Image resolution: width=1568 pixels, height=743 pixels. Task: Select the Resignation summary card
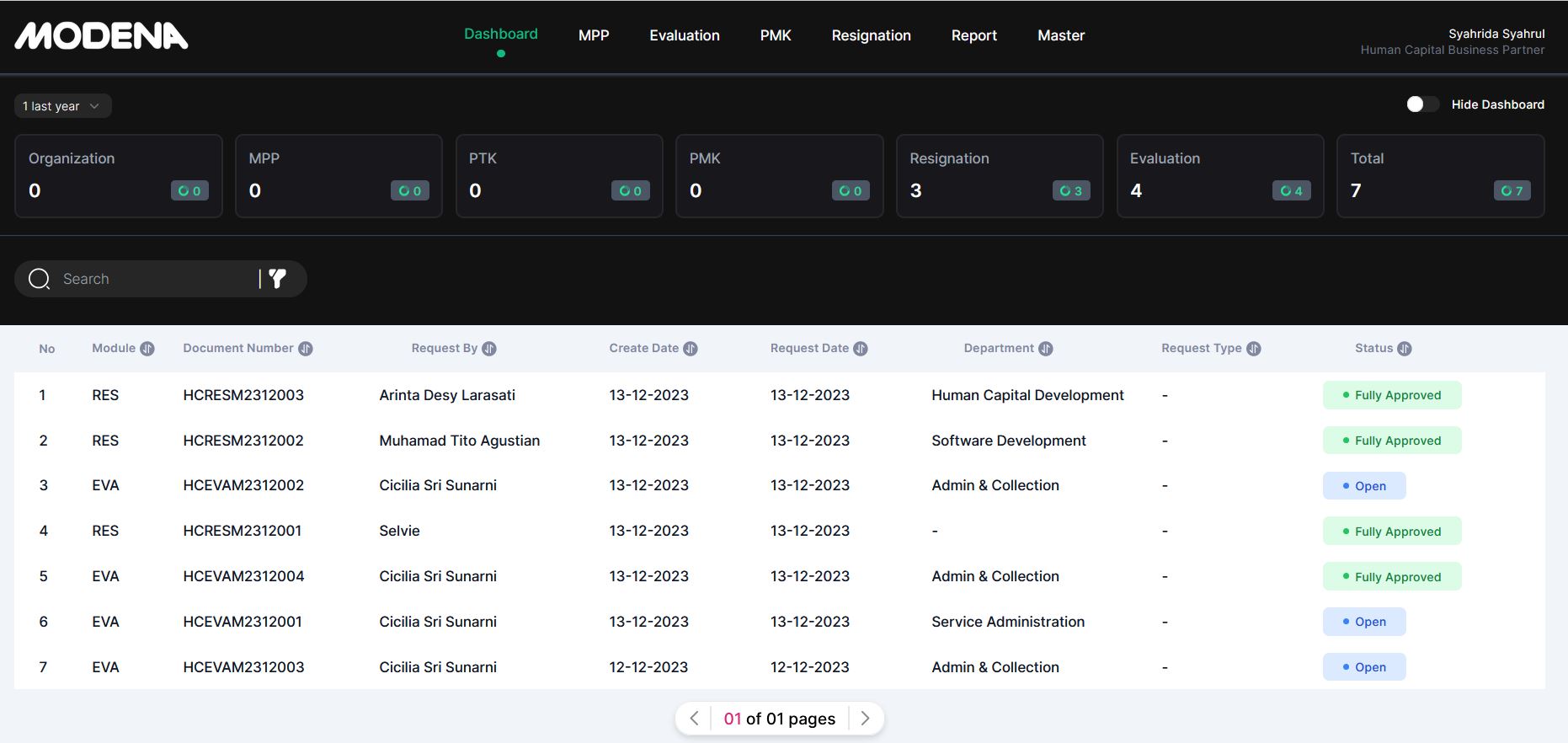(x=1000, y=176)
